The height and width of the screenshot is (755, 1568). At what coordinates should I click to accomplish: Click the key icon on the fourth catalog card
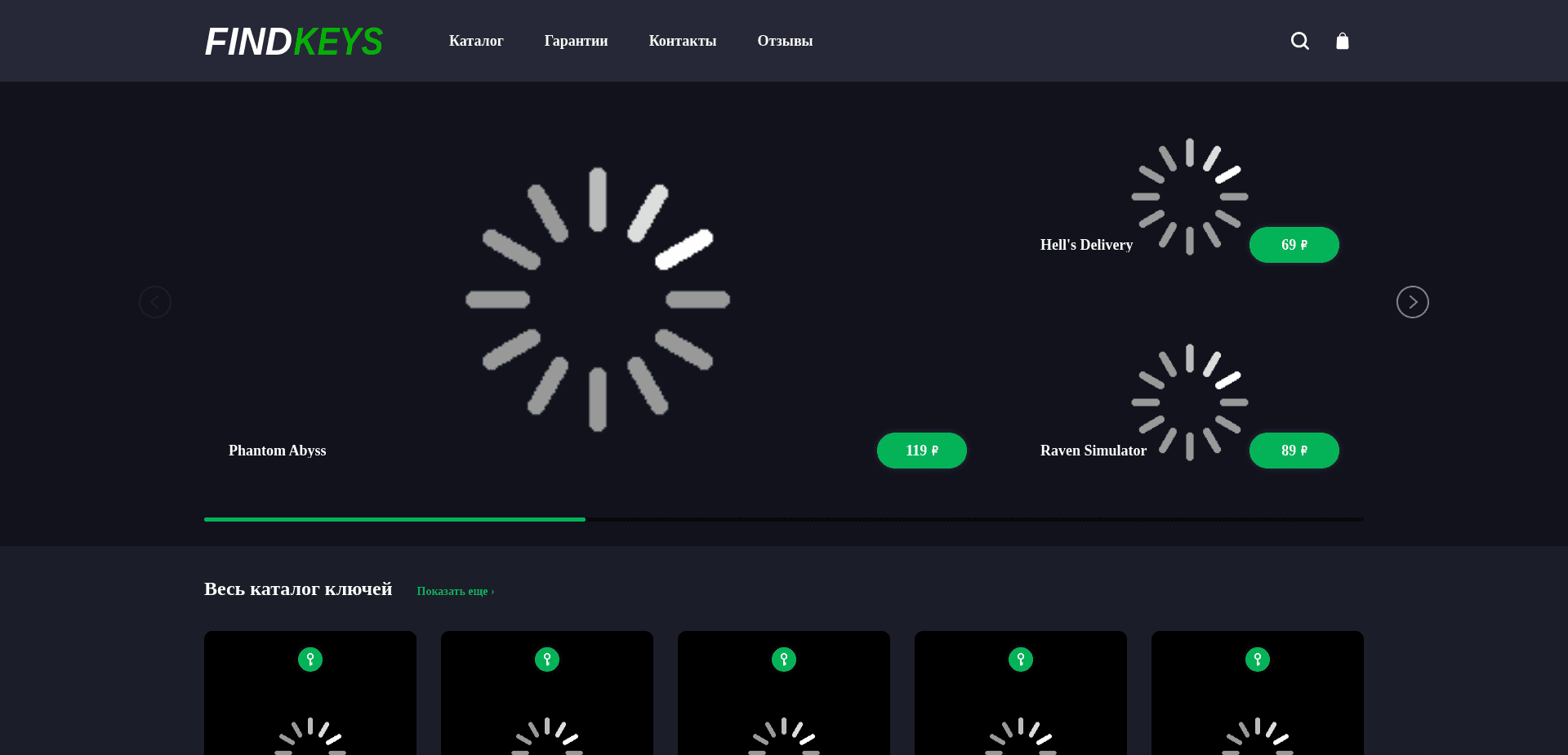coord(1020,659)
